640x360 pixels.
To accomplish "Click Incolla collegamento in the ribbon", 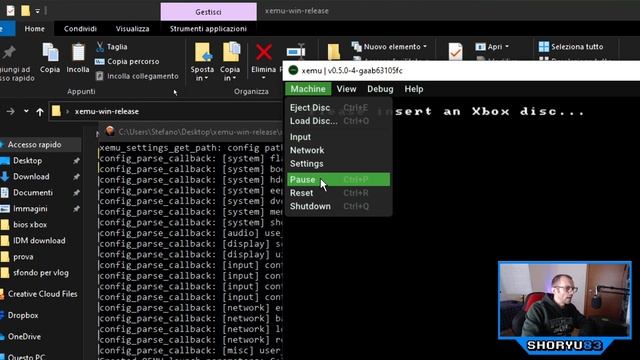I will pyautogui.click(x=137, y=76).
